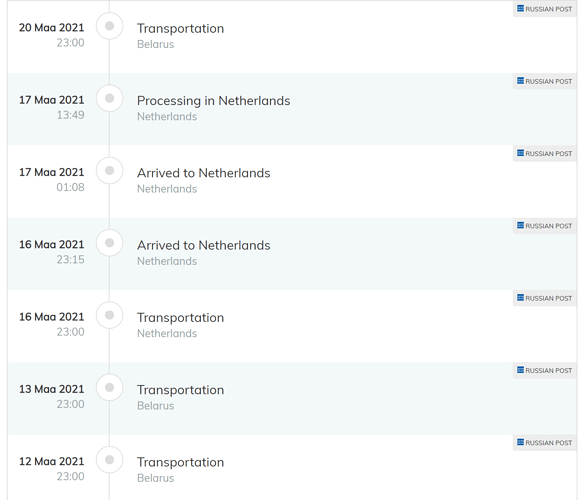Click Russian Post icon on 20 May entry
The width and height of the screenshot is (582, 500).
[x=520, y=9]
